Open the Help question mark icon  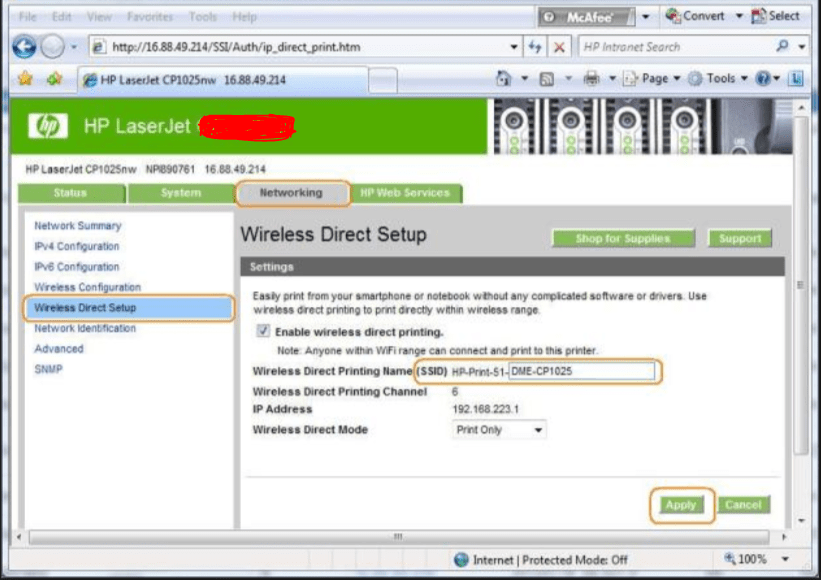pyautogui.click(x=763, y=79)
